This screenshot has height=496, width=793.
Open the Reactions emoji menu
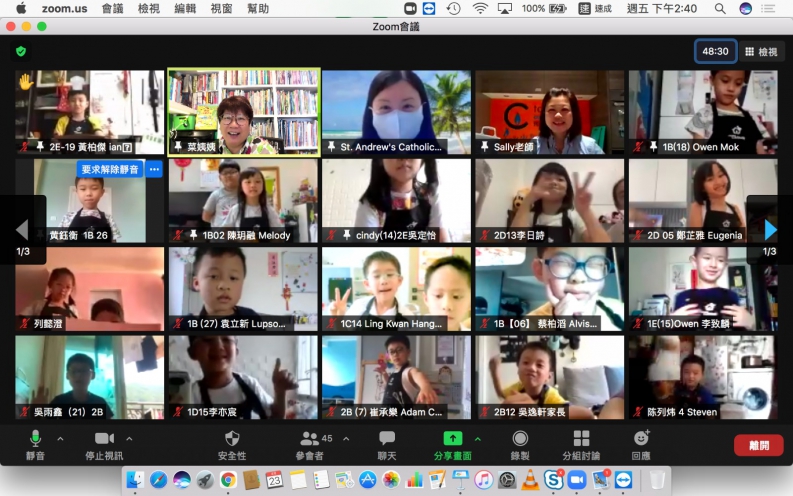(x=641, y=439)
